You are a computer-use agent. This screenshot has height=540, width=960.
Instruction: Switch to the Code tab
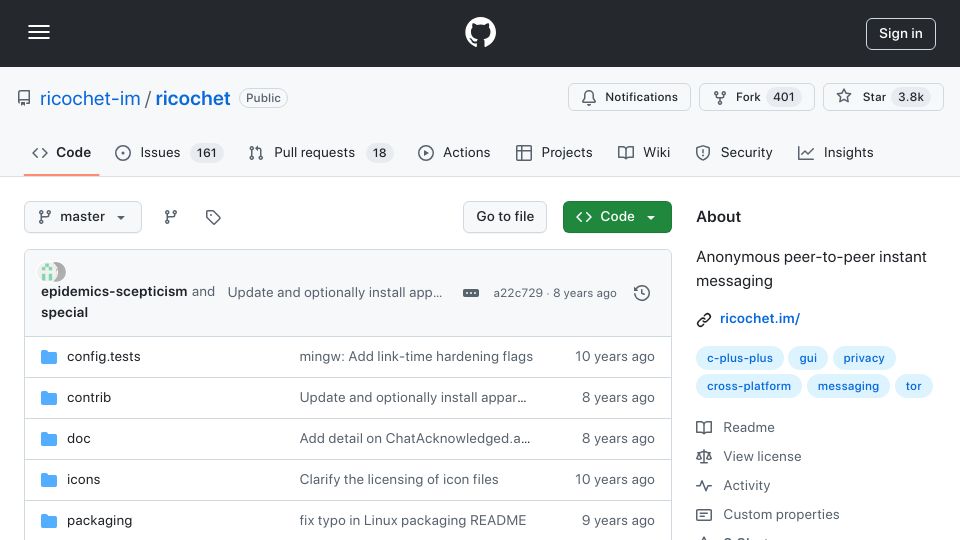tap(61, 152)
